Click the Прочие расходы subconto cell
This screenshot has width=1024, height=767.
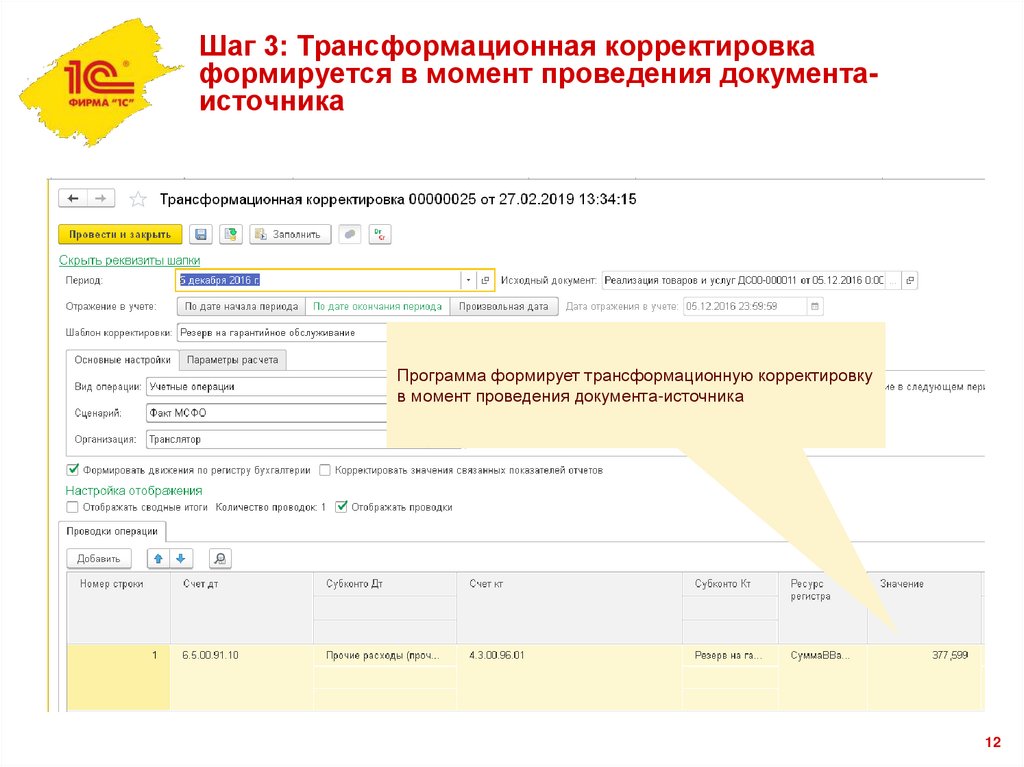pyautogui.click(x=385, y=655)
